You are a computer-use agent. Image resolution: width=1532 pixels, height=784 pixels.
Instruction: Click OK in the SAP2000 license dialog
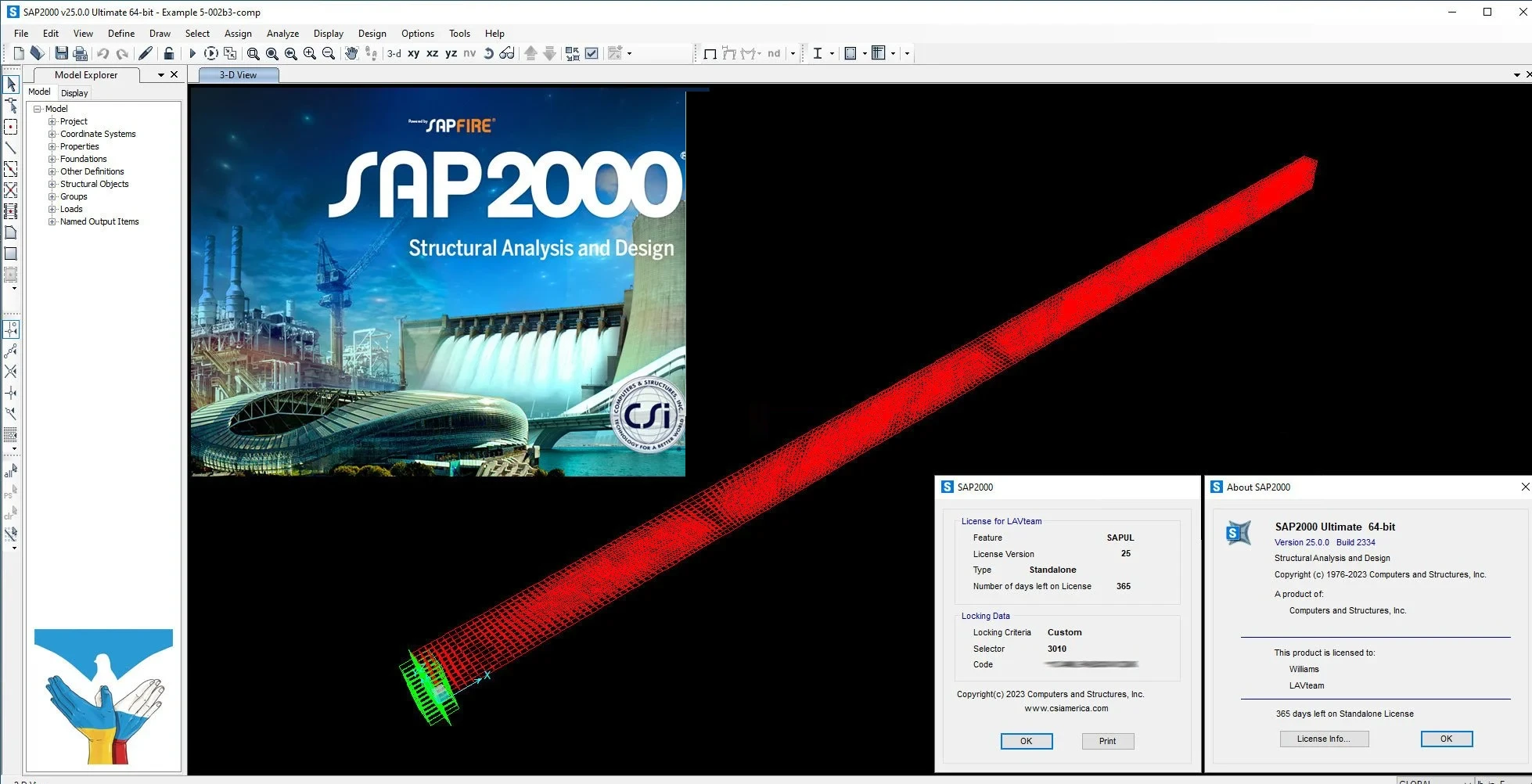pyautogui.click(x=1027, y=741)
